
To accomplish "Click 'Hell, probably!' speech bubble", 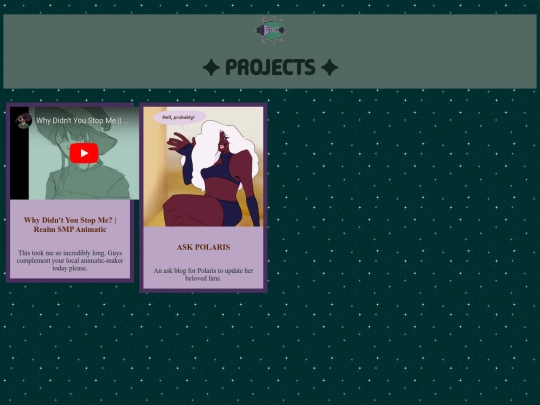I will 179,117.
